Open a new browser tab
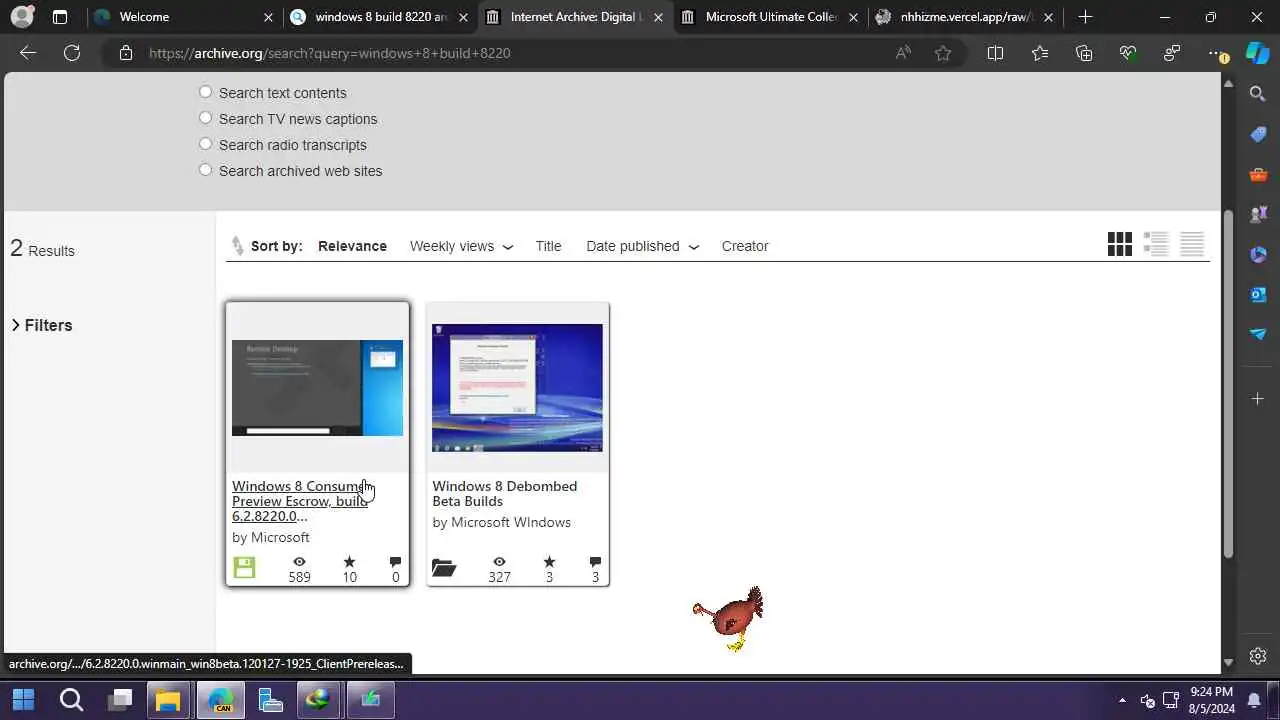This screenshot has height=720, width=1280. coord(1085,17)
